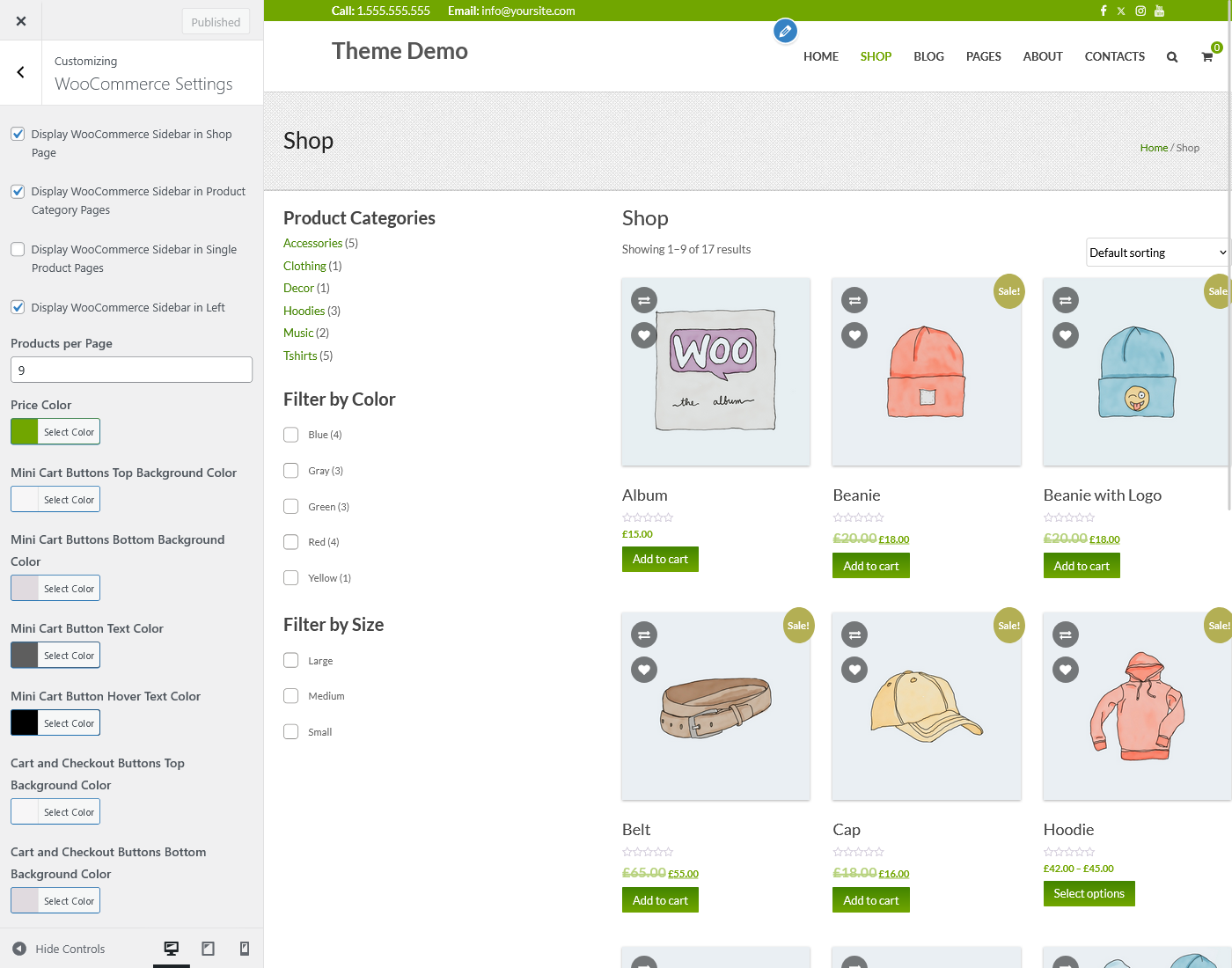Switch to mobile preview device icon
Screen dimensions: 1232x968
245,949
